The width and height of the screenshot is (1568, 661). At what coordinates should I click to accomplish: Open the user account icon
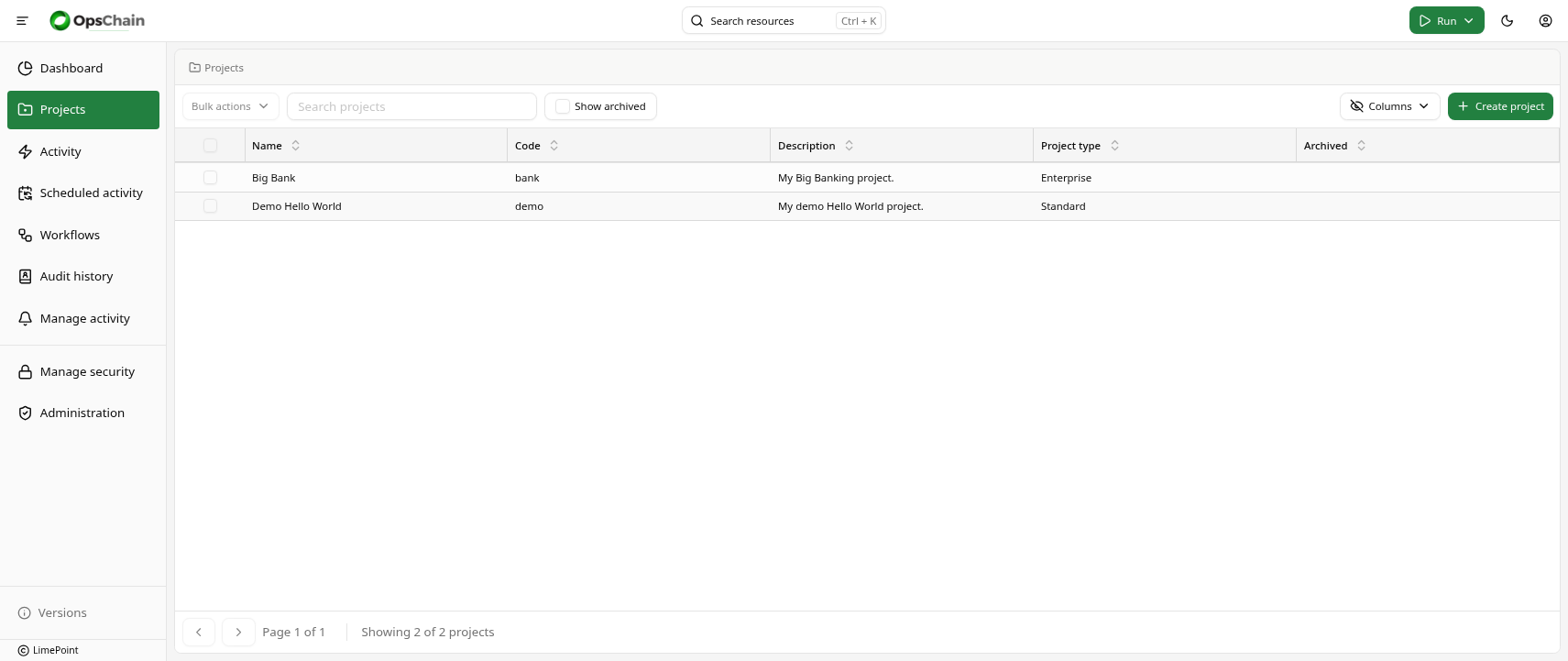tap(1545, 20)
